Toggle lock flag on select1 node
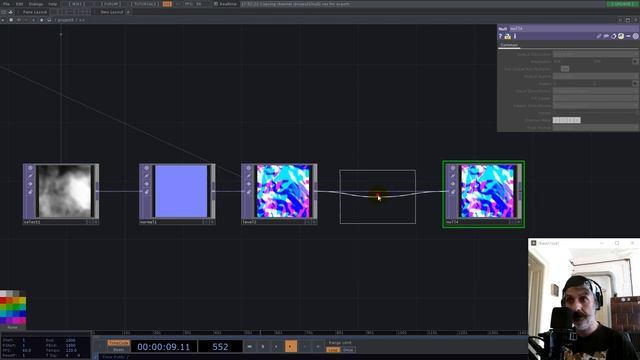The image size is (640, 360). tap(30, 192)
